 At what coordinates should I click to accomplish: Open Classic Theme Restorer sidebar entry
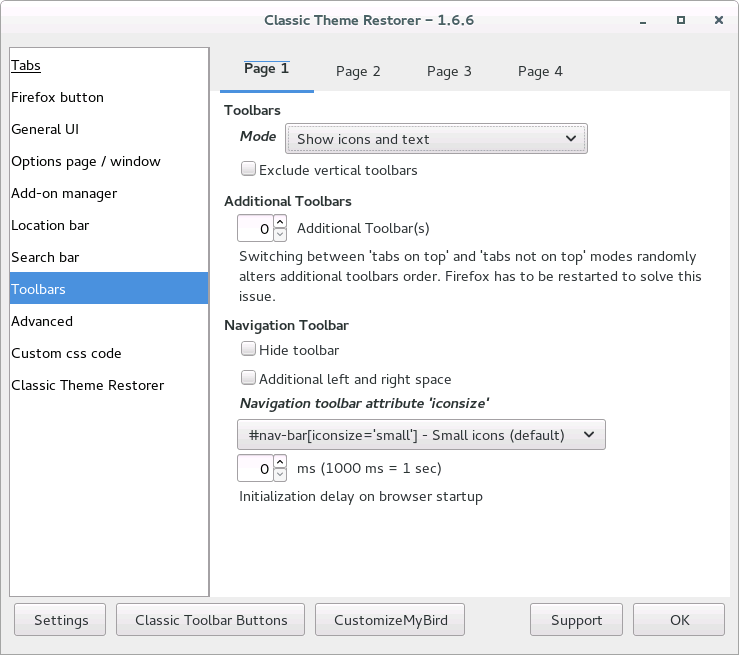[109, 385]
